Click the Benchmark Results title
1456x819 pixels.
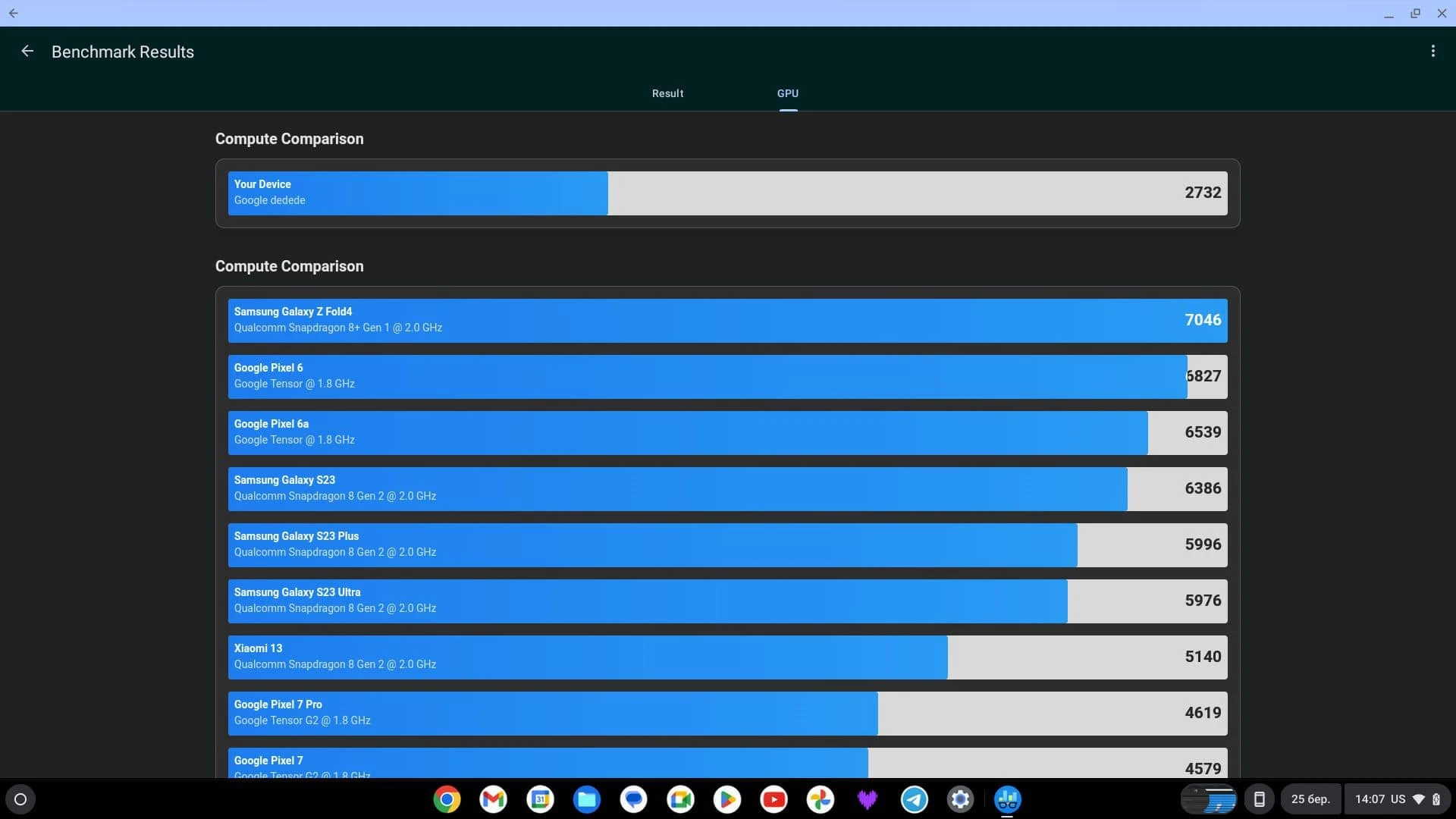(x=123, y=52)
